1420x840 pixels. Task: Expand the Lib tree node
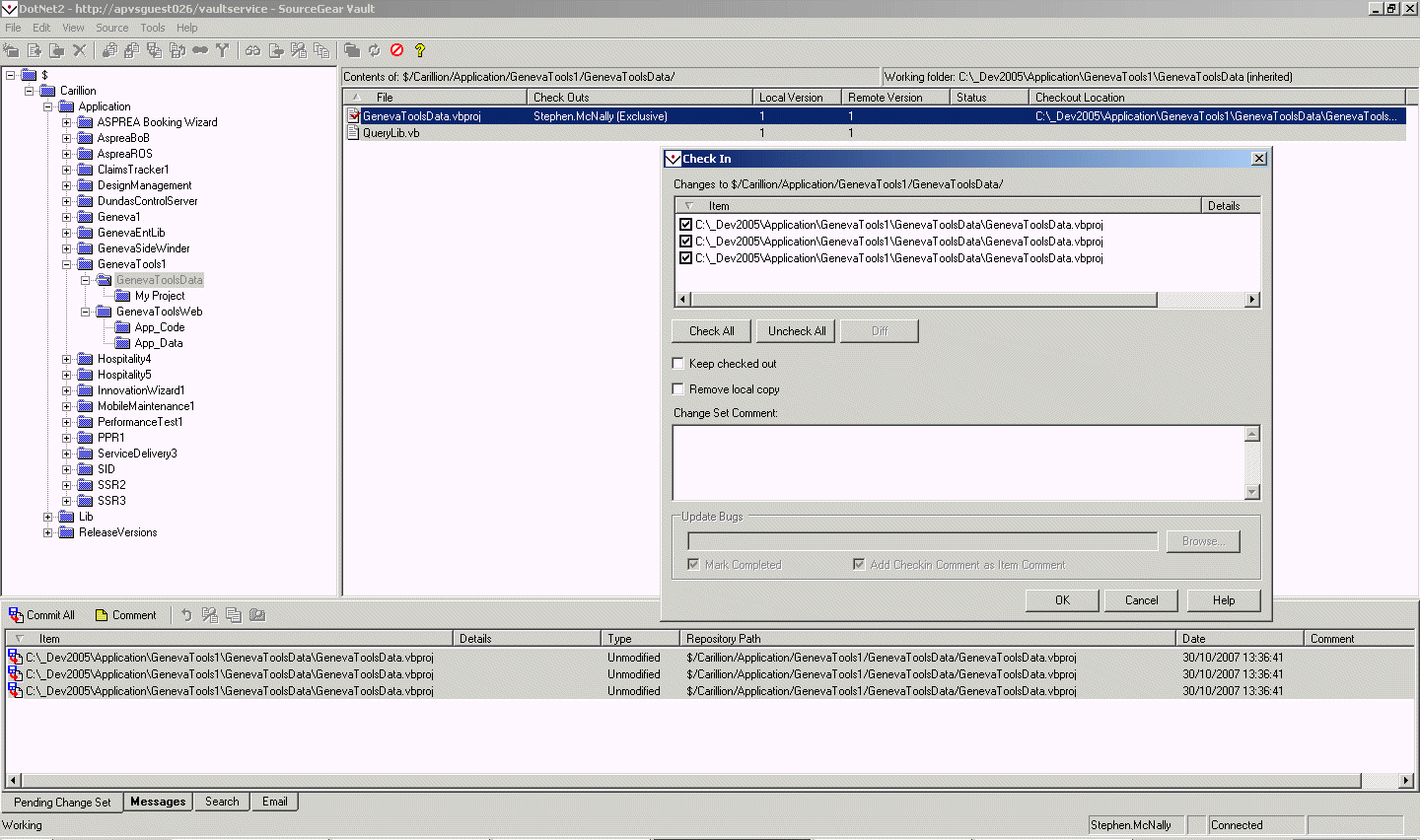pos(47,517)
